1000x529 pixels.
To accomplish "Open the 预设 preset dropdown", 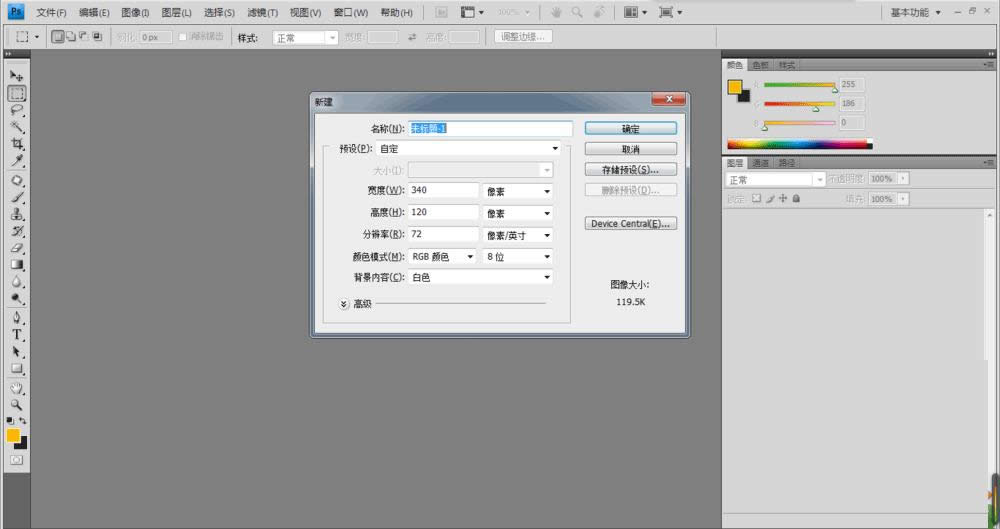I will coord(484,149).
